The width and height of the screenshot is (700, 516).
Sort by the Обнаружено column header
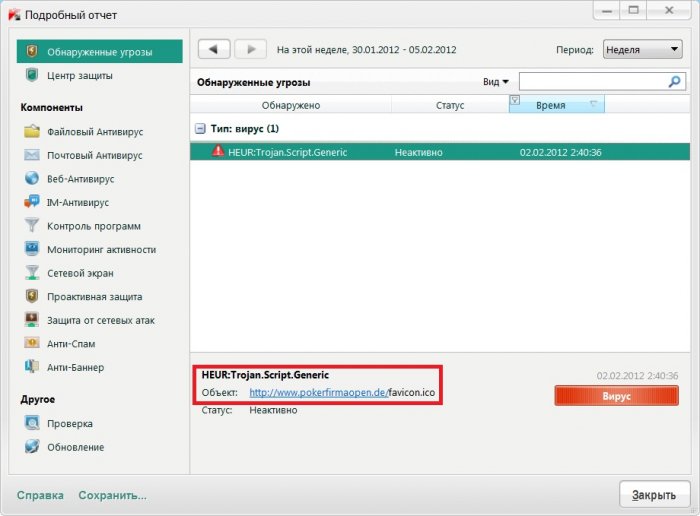[291, 105]
